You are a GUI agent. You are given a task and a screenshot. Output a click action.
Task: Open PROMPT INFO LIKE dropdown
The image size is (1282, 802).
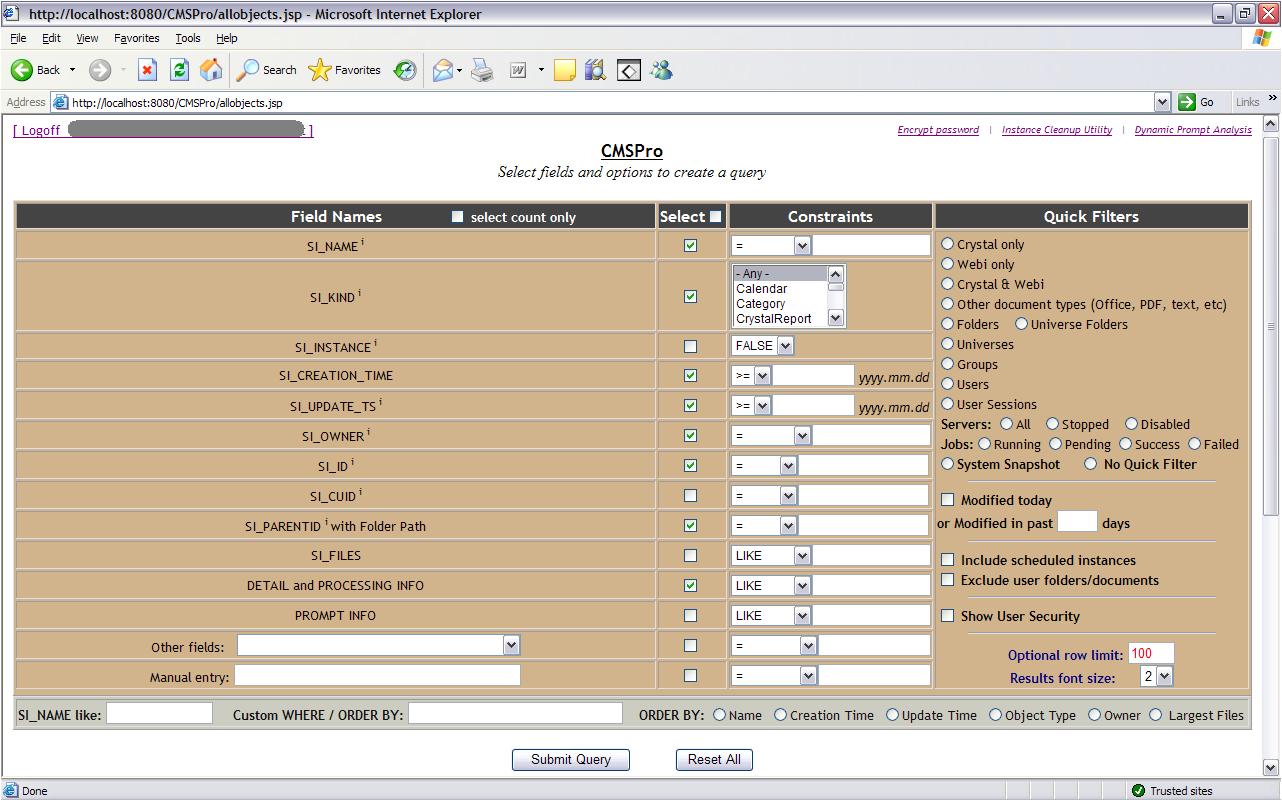point(771,616)
